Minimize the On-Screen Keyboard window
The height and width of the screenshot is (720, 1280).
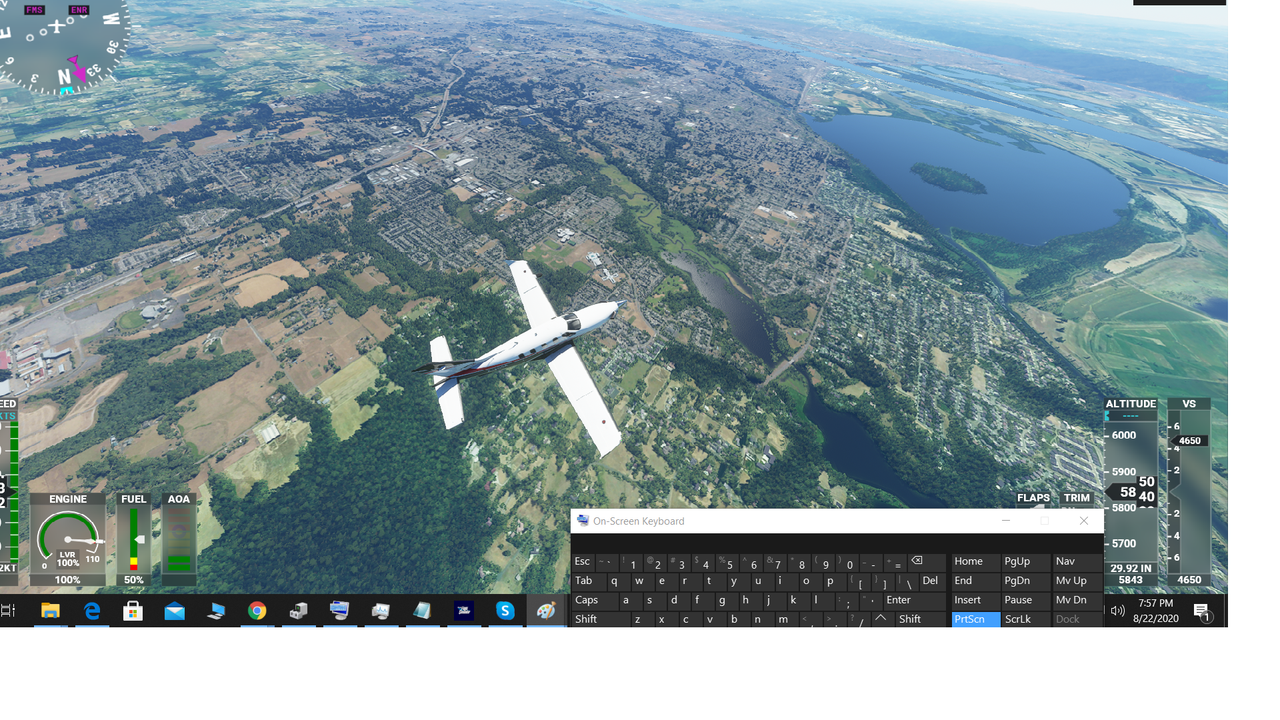click(1006, 521)
